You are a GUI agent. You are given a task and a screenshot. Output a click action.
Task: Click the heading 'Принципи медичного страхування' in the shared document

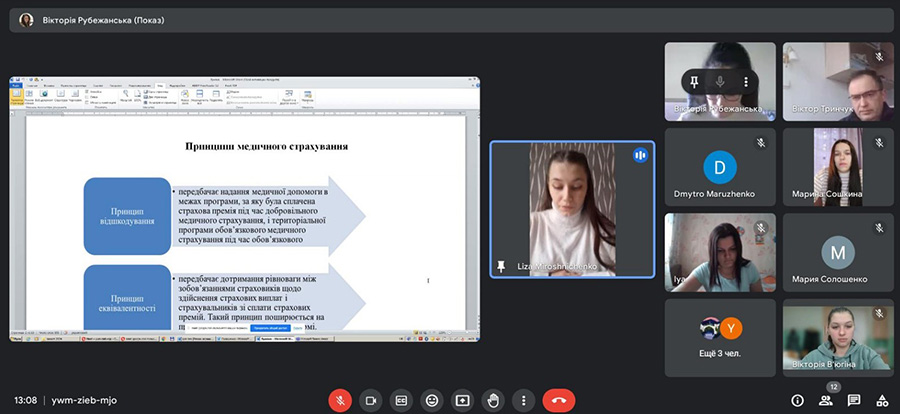click(x=266, y=146)
